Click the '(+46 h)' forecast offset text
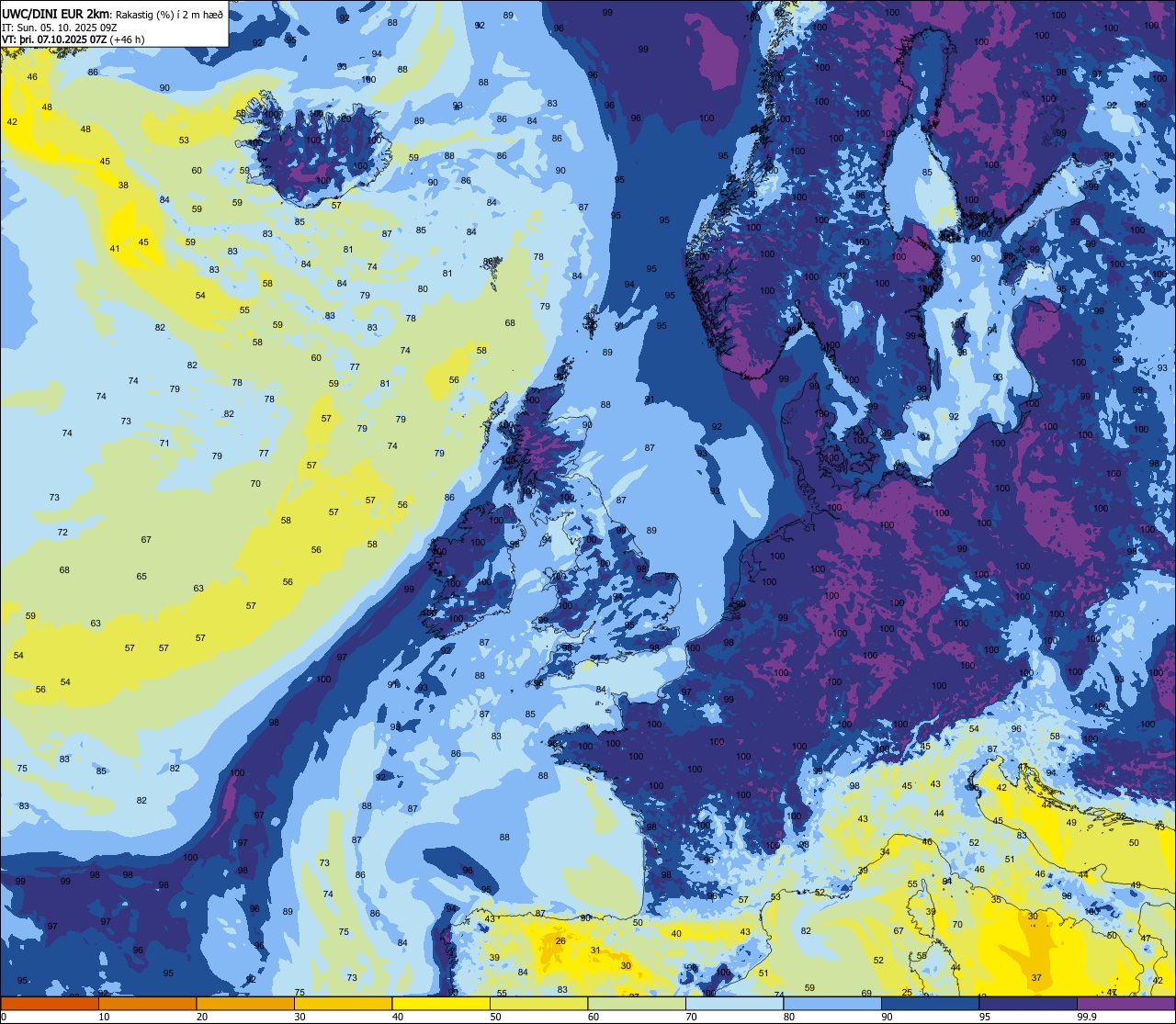 [128, 39]
